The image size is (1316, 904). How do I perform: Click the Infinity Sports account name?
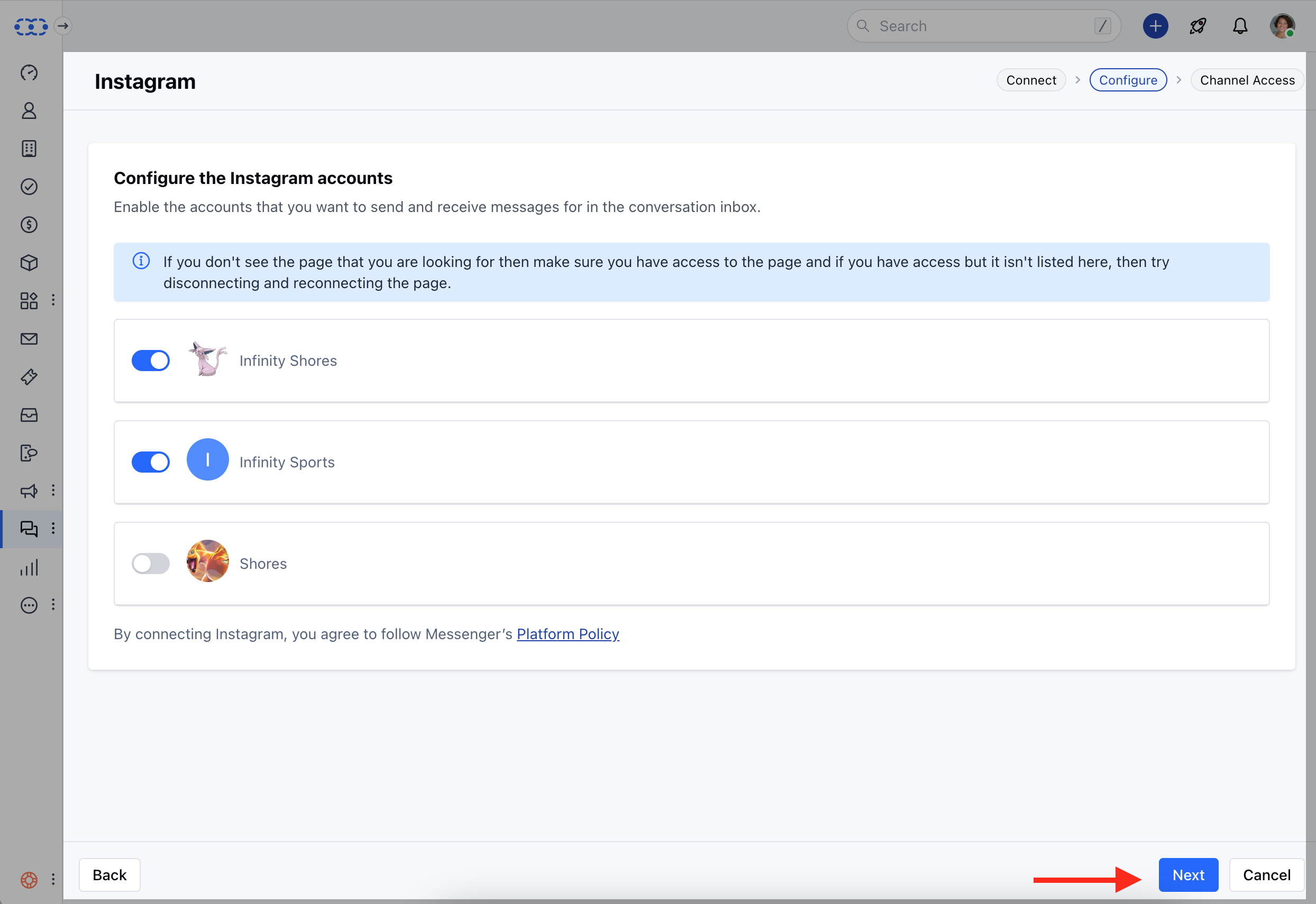coord(287,462)
